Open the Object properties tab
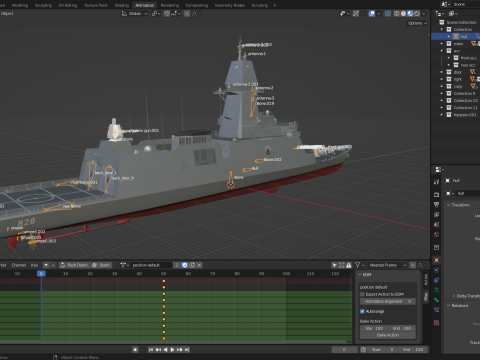 pyautogui.click(x=436, y=260)
